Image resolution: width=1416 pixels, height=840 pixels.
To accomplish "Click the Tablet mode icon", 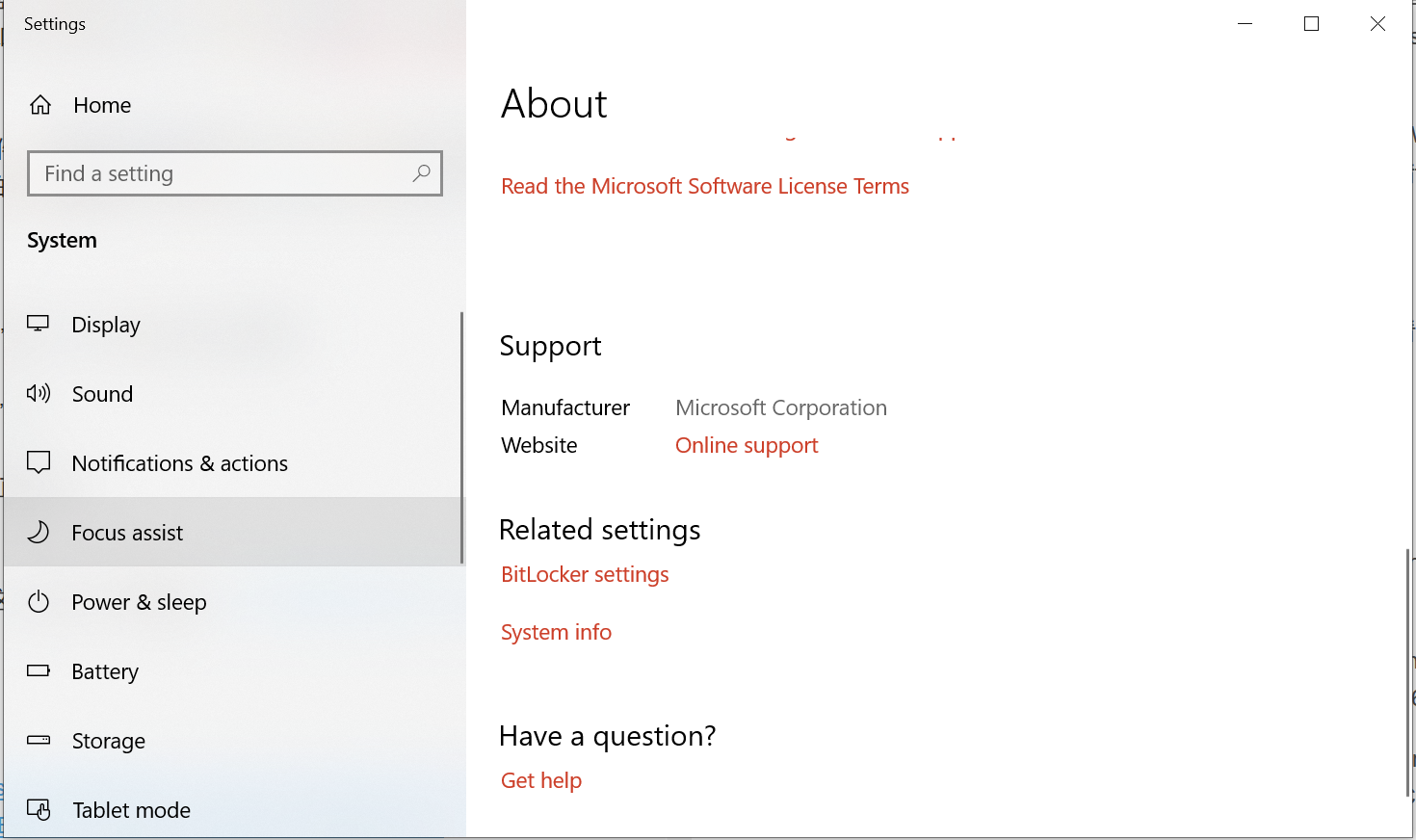I will [x=39, y=809].
